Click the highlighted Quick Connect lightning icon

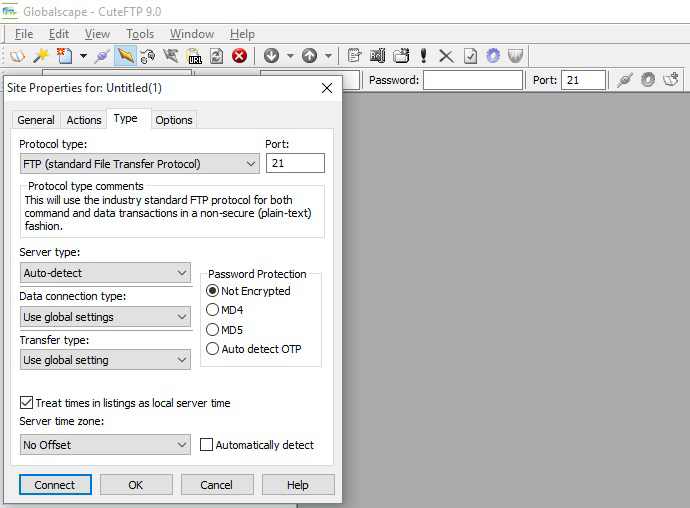125,56
